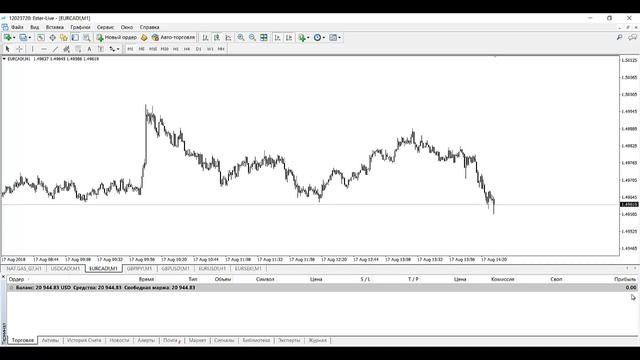Select the Cursor arrow tool
The height and width of the screenshot is (360, 640).
(x=7, y=49)
